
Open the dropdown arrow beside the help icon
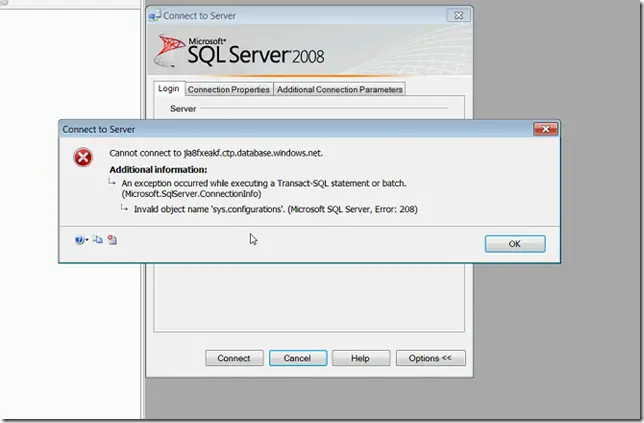click(x=87, y=240)
